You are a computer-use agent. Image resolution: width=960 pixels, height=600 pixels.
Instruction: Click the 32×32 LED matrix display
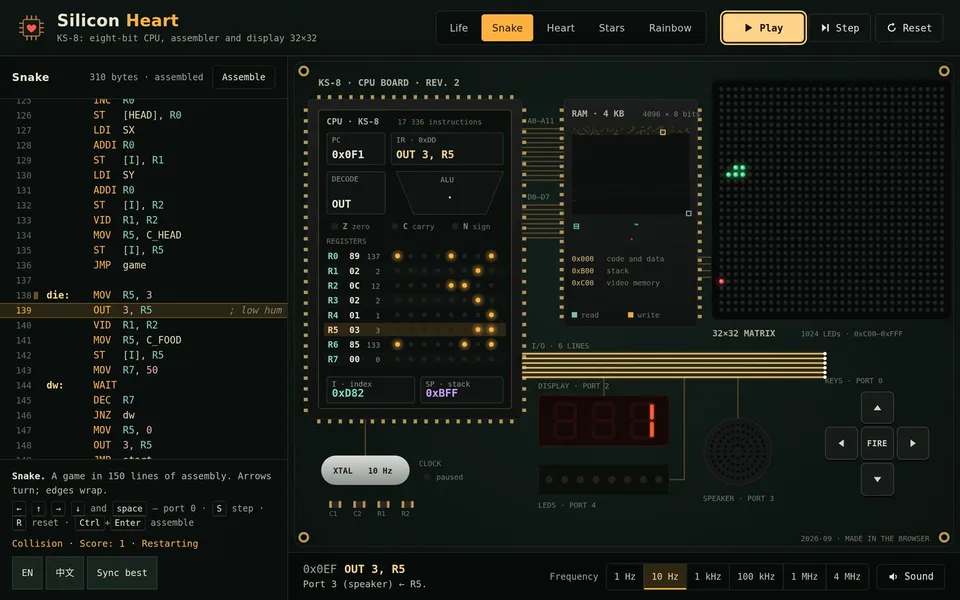pos(831,200)
